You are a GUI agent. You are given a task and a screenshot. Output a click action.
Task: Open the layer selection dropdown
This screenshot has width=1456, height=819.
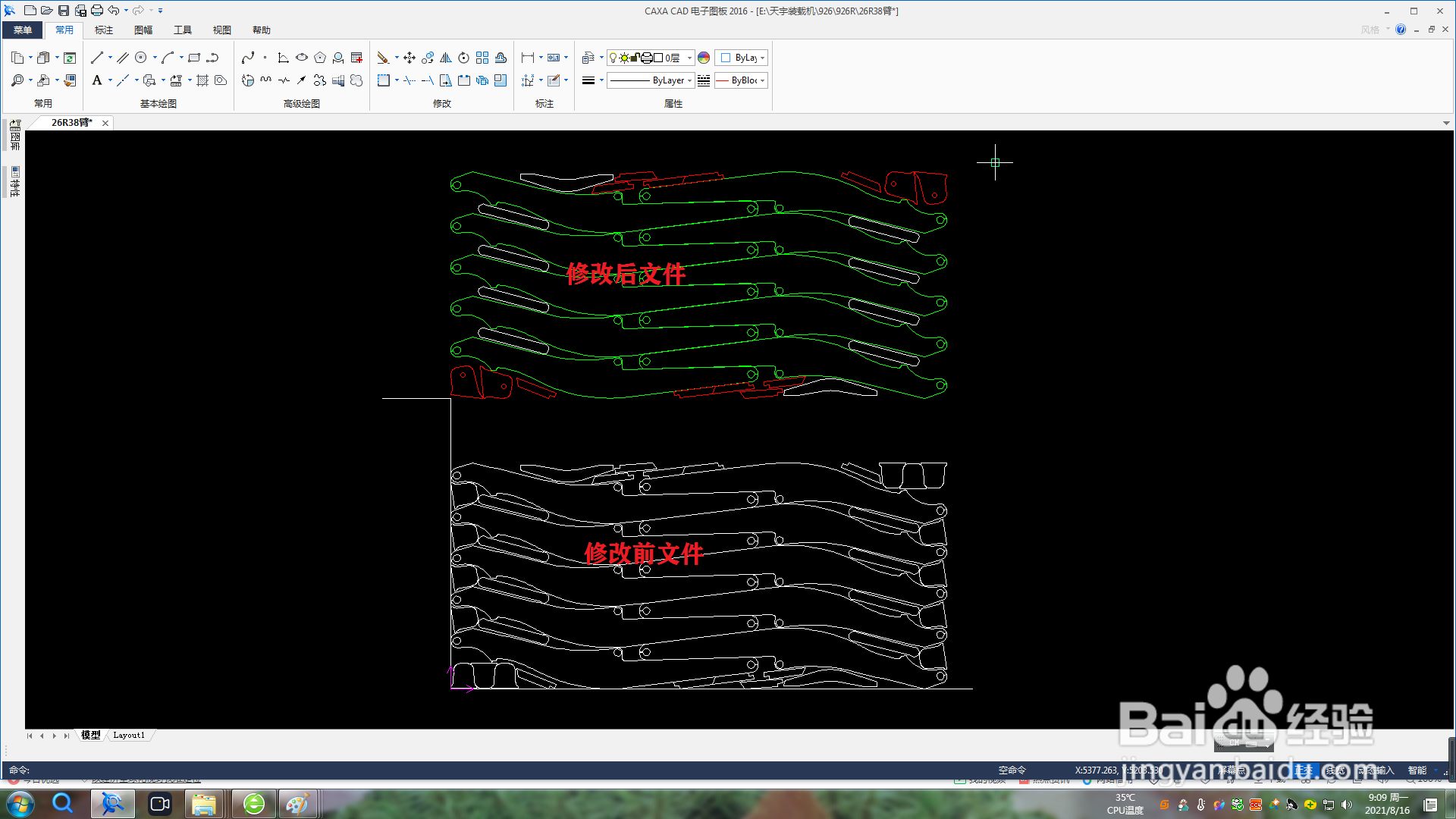[689, 58]
